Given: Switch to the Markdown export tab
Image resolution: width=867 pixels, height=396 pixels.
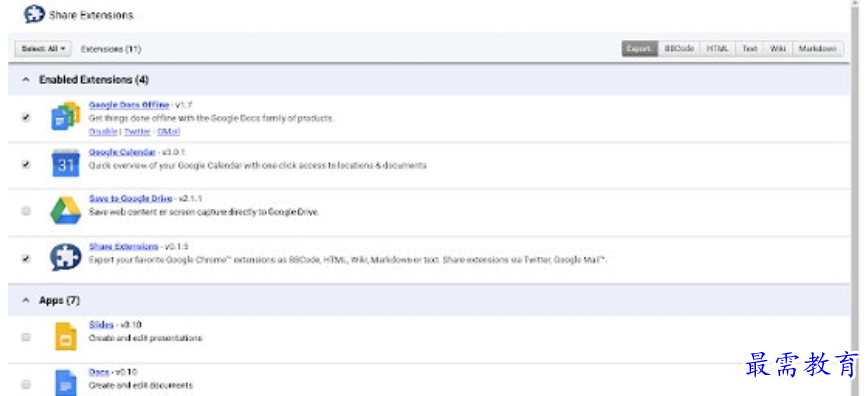Looking at the screenshot, I should (x=818, y=49).
